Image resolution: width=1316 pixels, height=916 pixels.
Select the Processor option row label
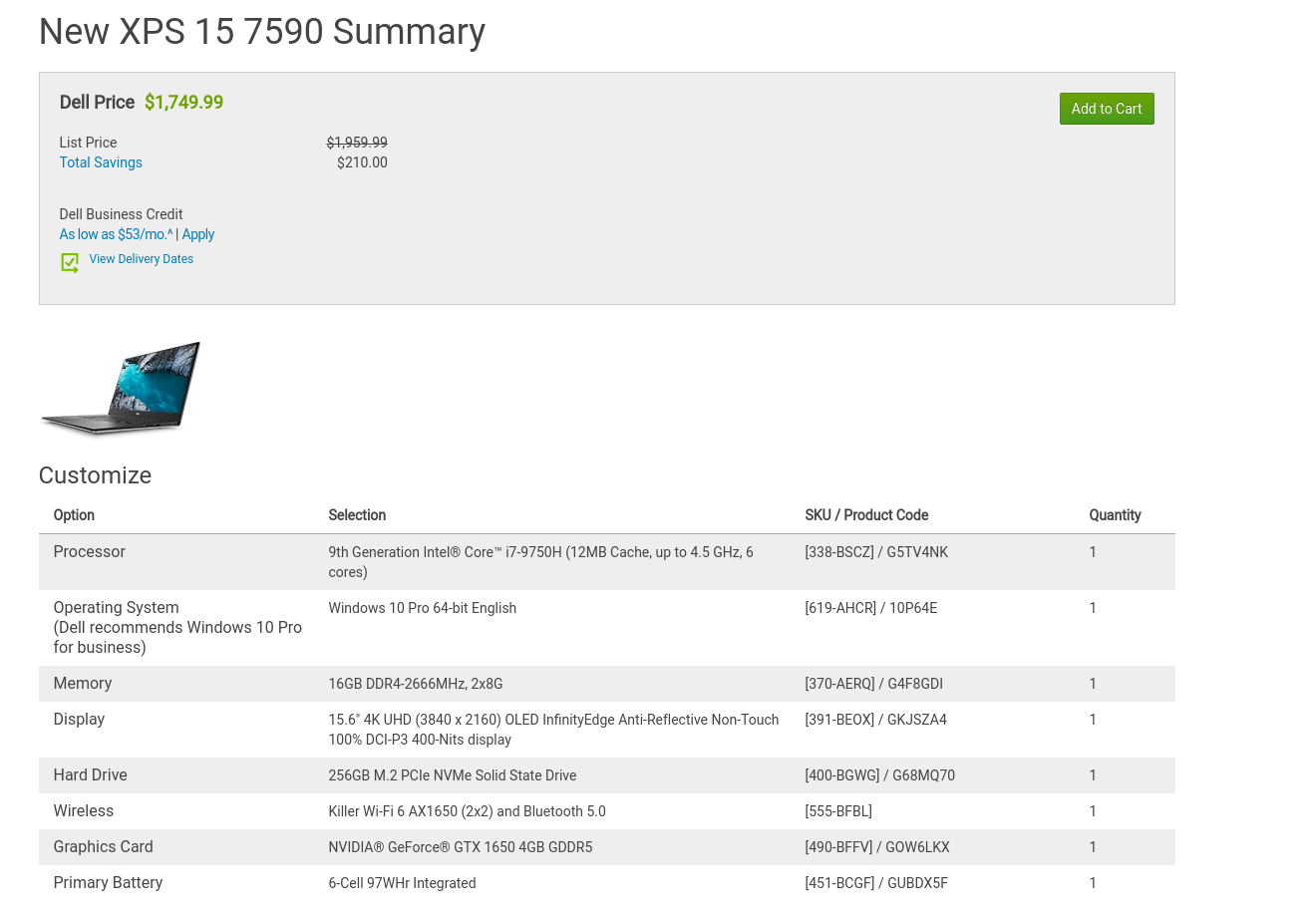(90, 552)
